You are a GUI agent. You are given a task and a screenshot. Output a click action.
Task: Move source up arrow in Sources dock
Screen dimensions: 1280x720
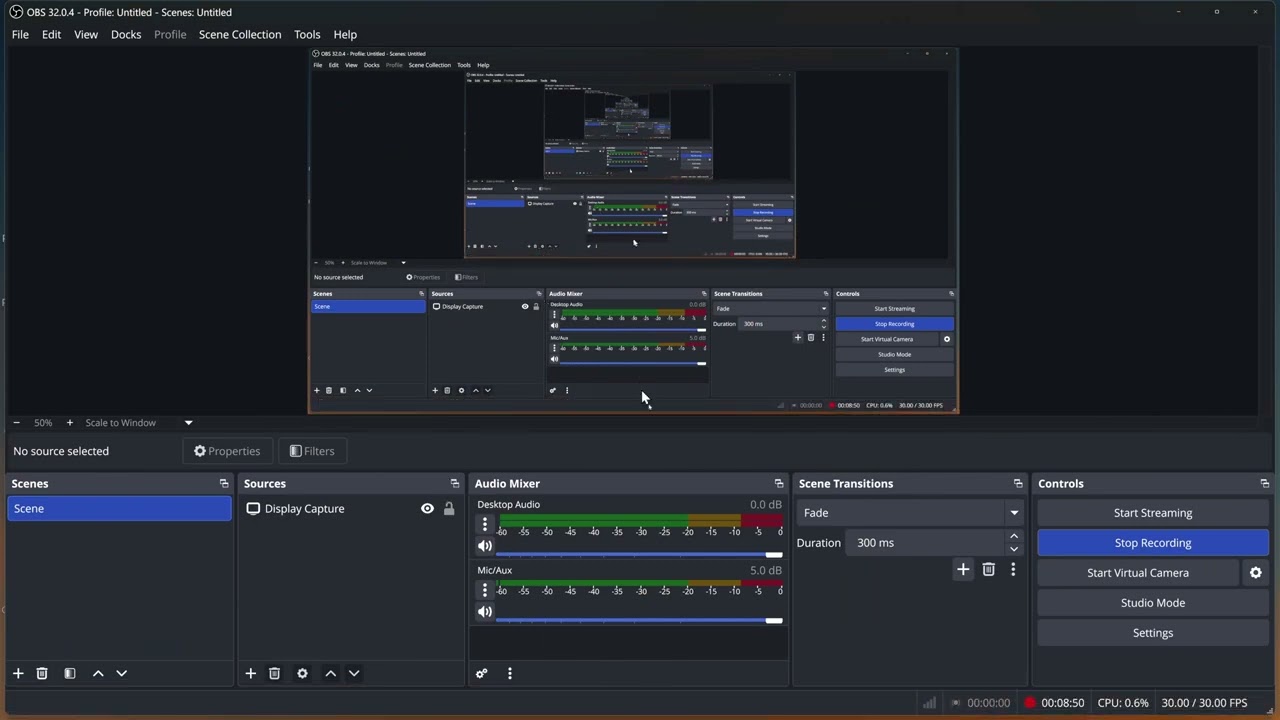pyautogui.click(x=331, y=673)
